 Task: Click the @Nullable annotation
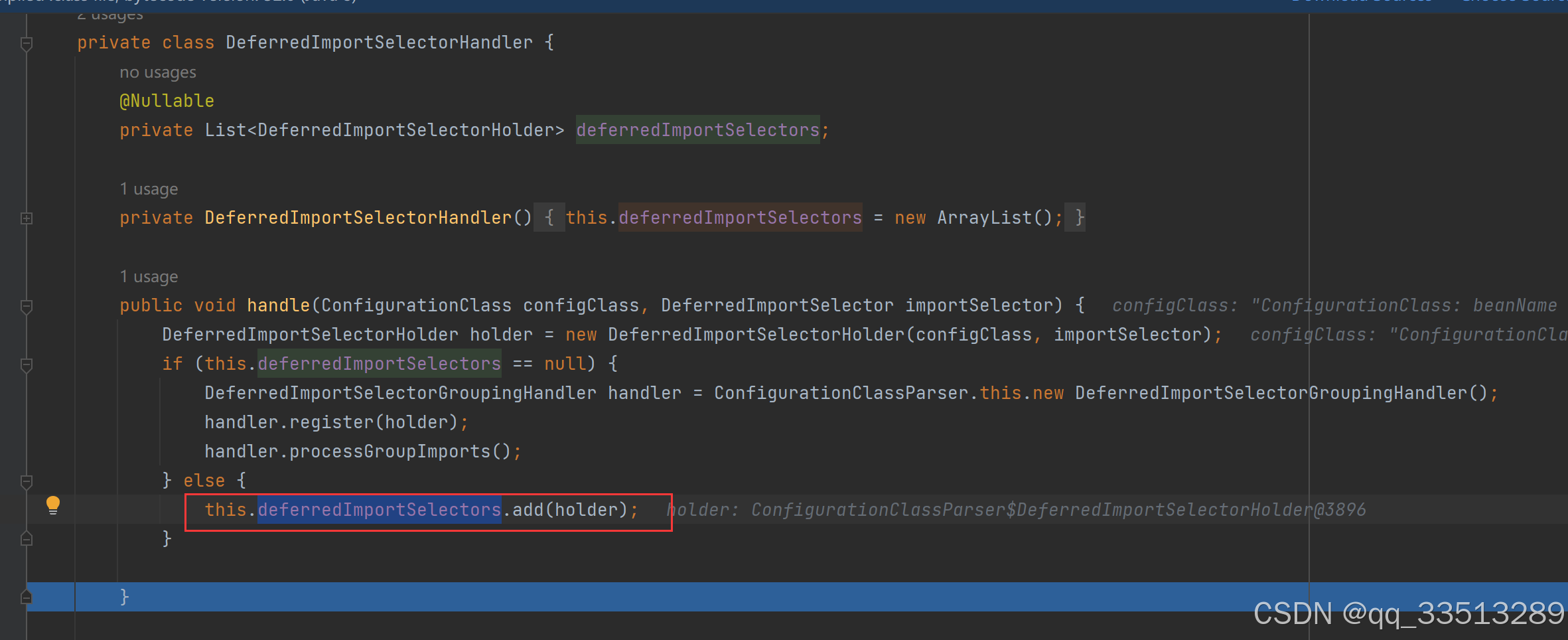click(x=166, y=100)
